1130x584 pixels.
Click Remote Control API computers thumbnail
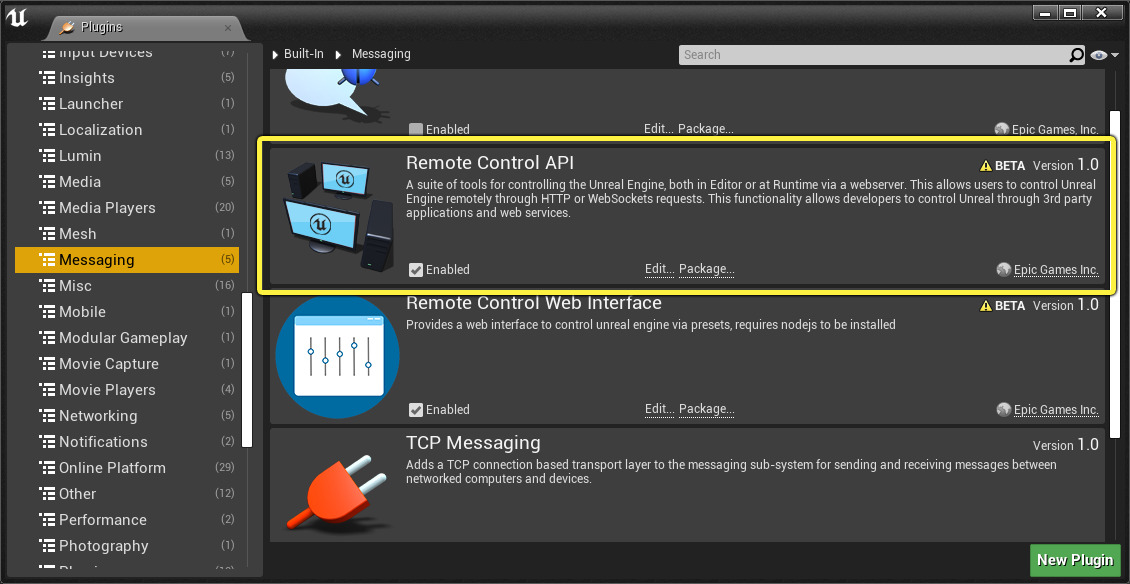pos(337,216)
